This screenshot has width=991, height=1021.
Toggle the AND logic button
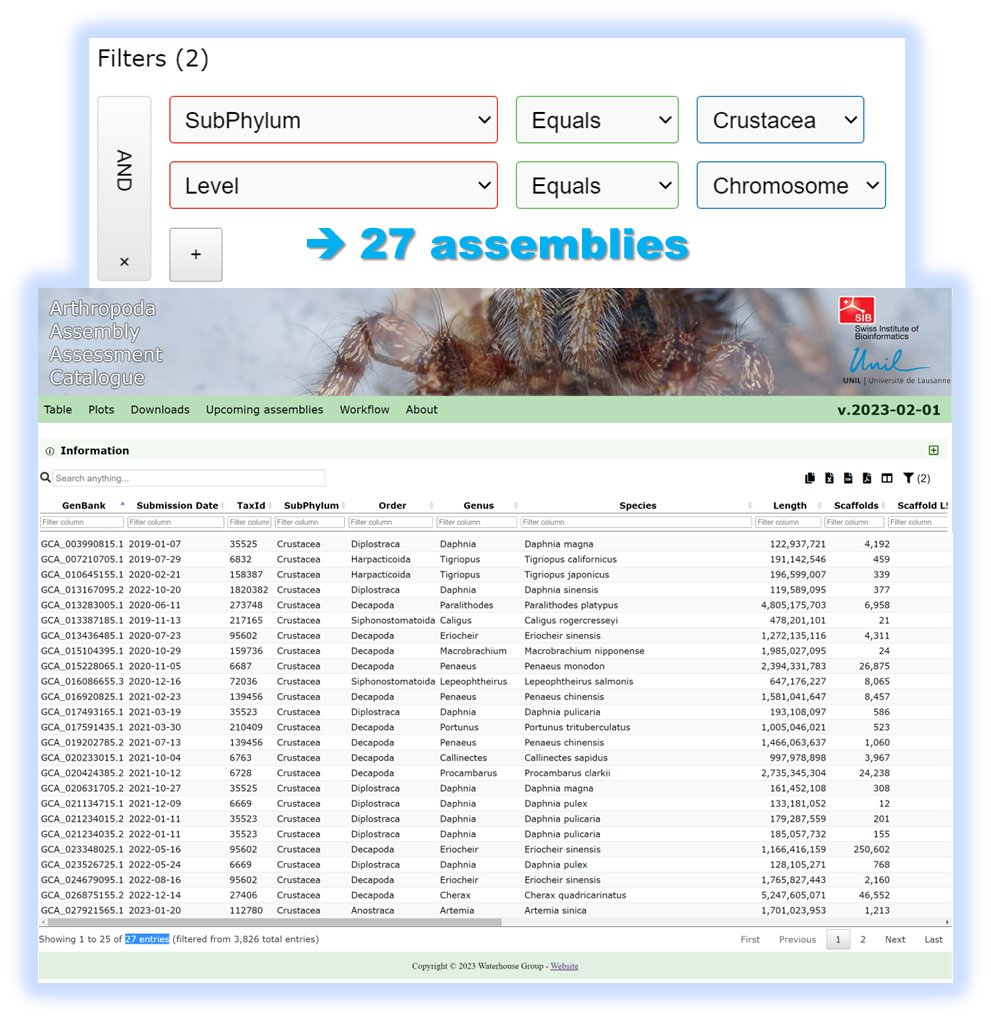(124, 171)
